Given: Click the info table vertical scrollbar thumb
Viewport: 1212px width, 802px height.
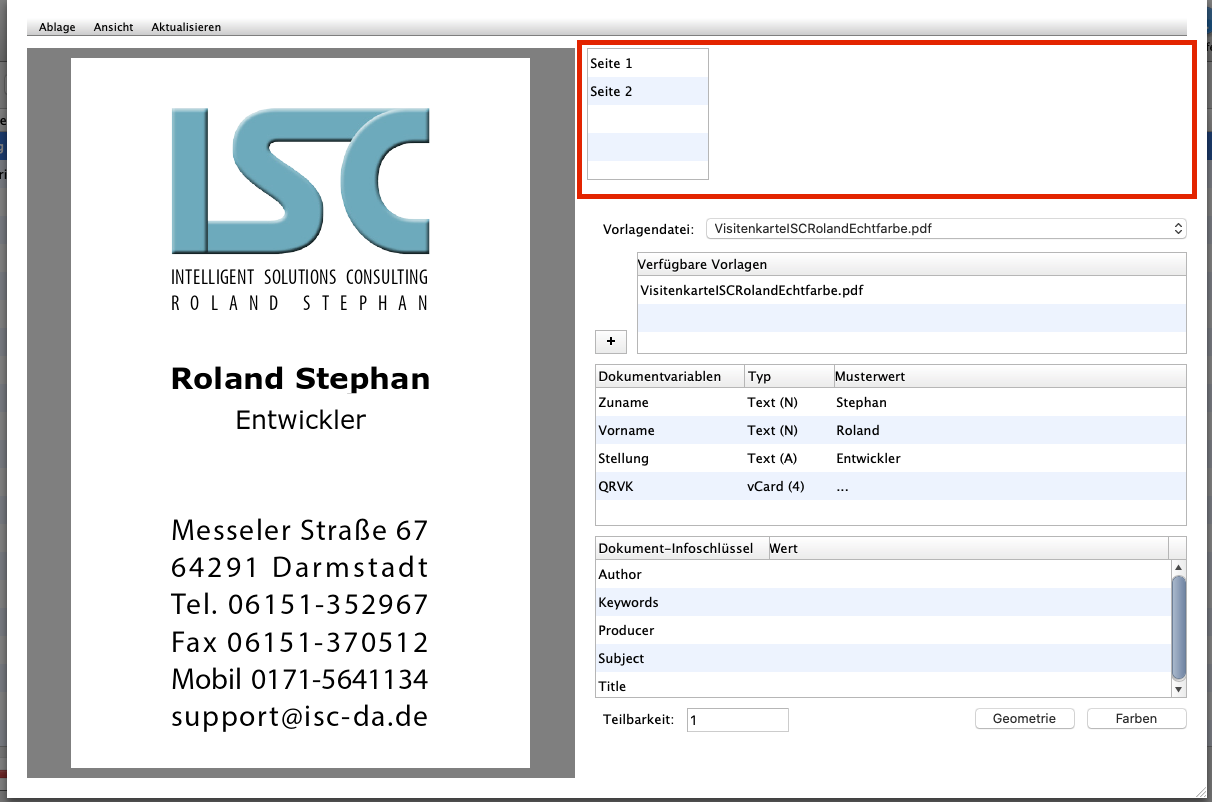Looking at the screenshot, I should (1178, 627).
